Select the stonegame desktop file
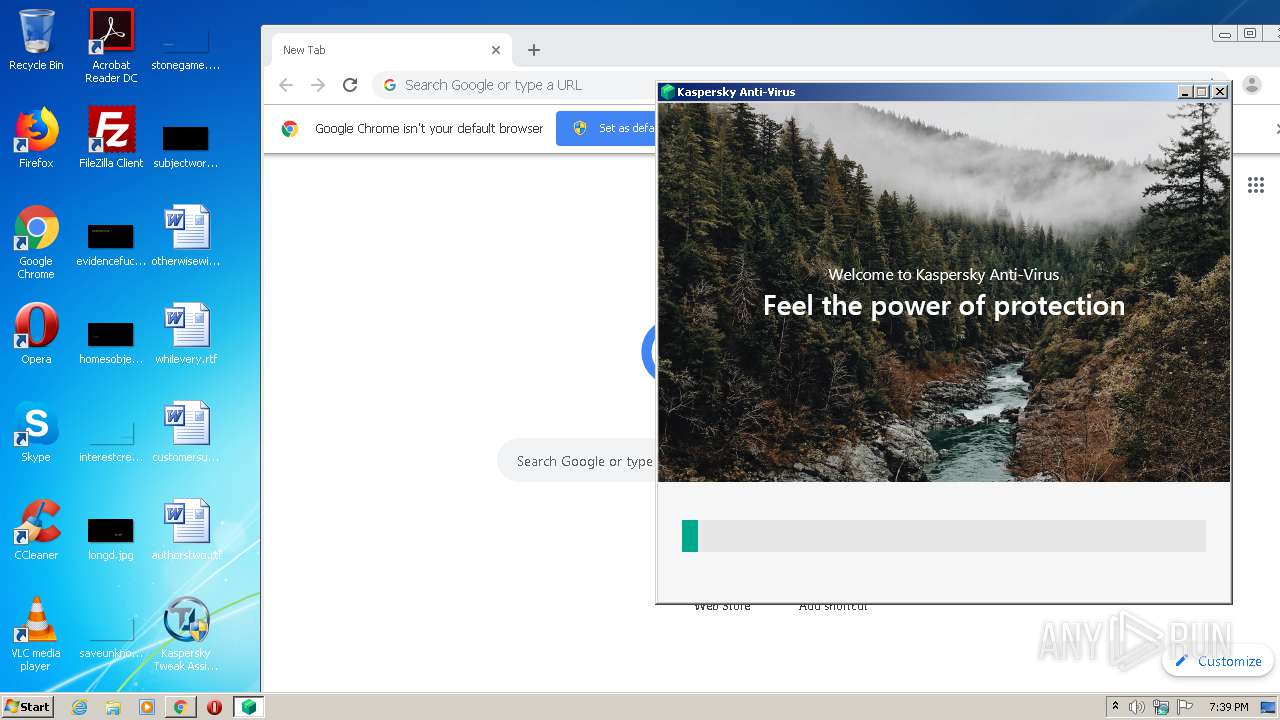 pos(185,46)
